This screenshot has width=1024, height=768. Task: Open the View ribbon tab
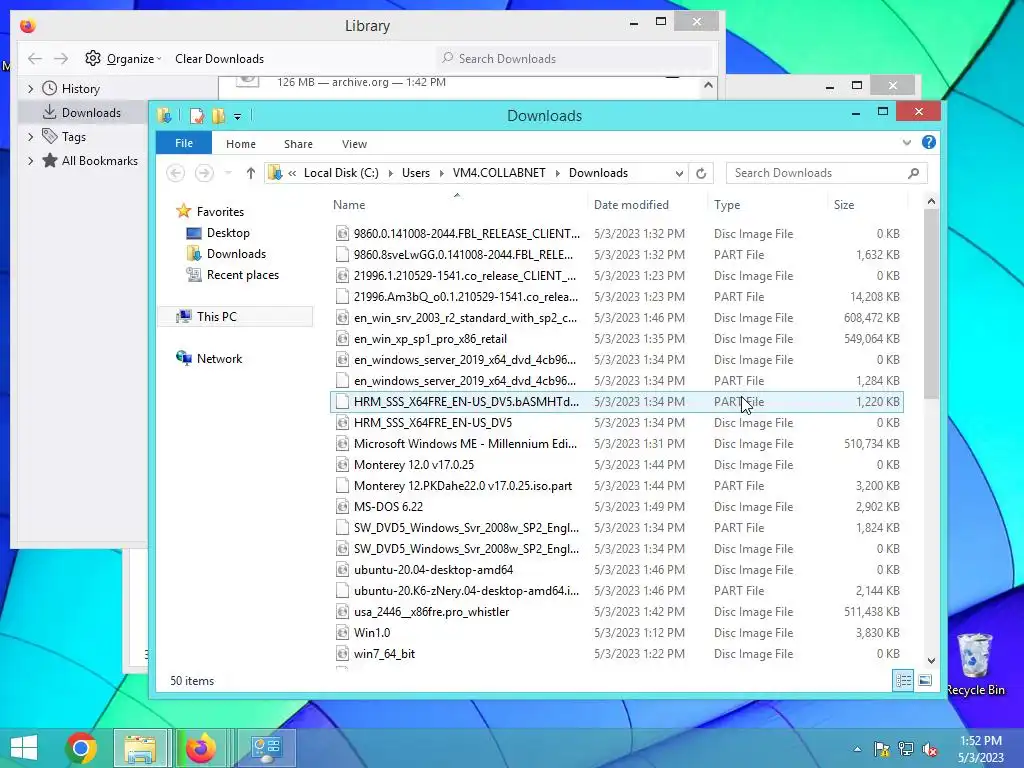[354, 144]
